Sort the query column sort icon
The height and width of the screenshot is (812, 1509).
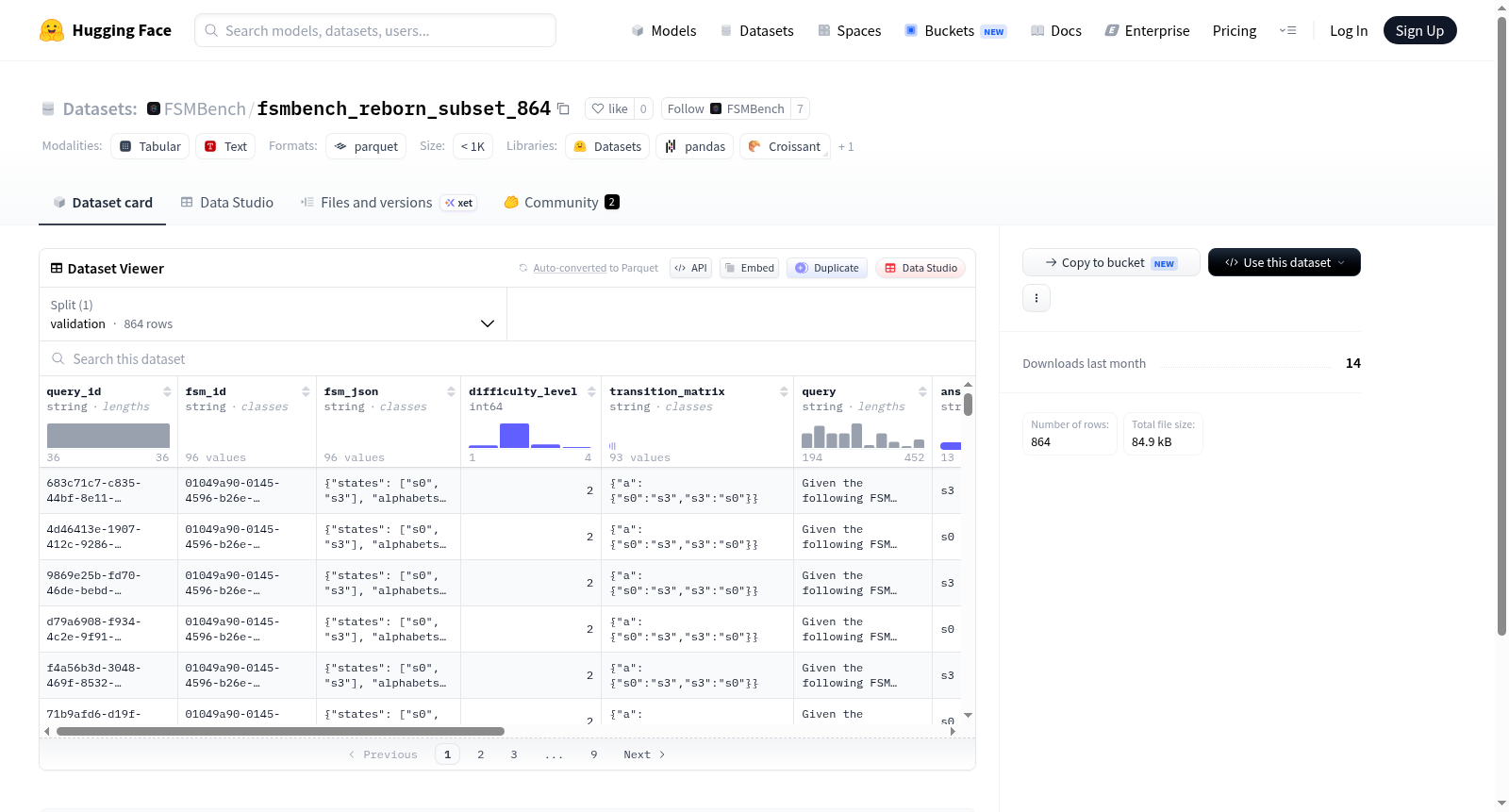point(922,391)
